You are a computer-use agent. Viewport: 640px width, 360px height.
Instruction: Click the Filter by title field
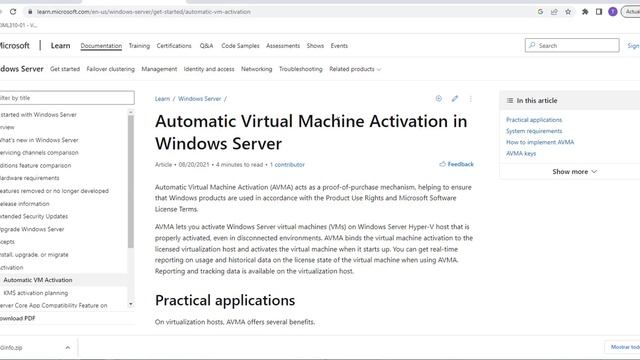tap(67, 98)
